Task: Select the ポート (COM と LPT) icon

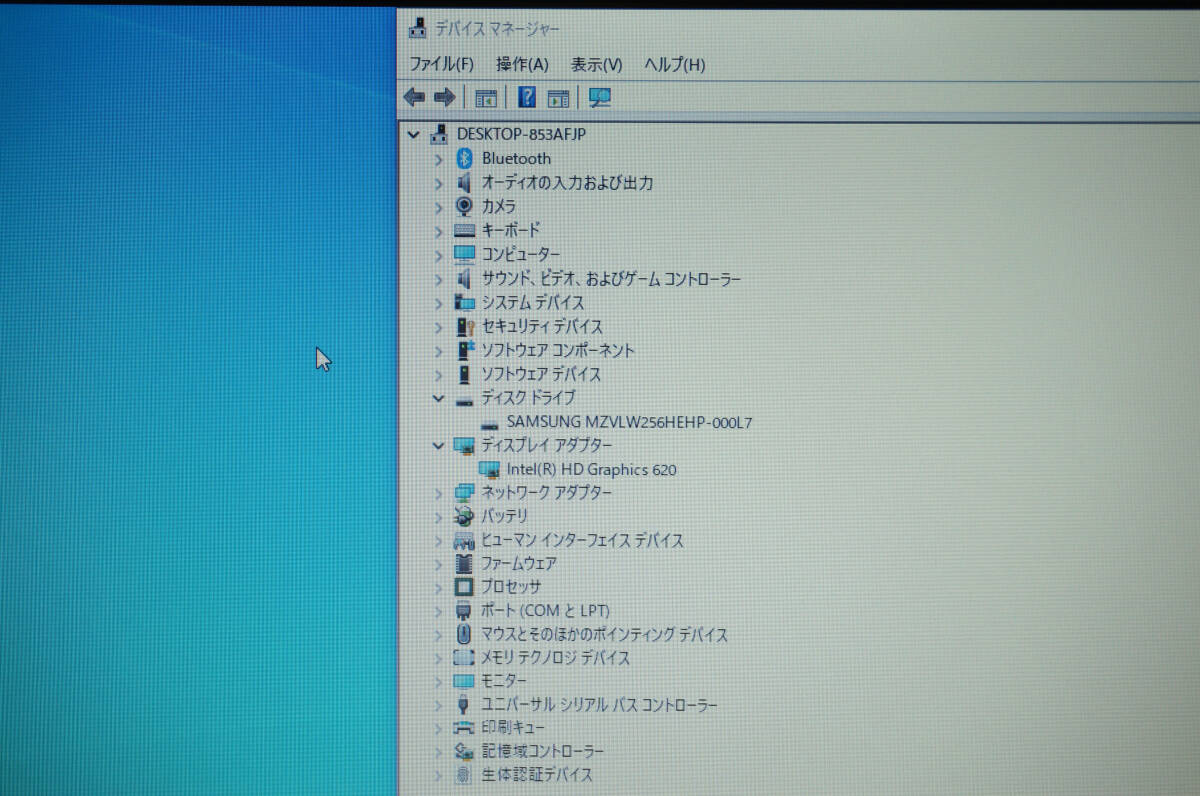Action: click(463, 611)
